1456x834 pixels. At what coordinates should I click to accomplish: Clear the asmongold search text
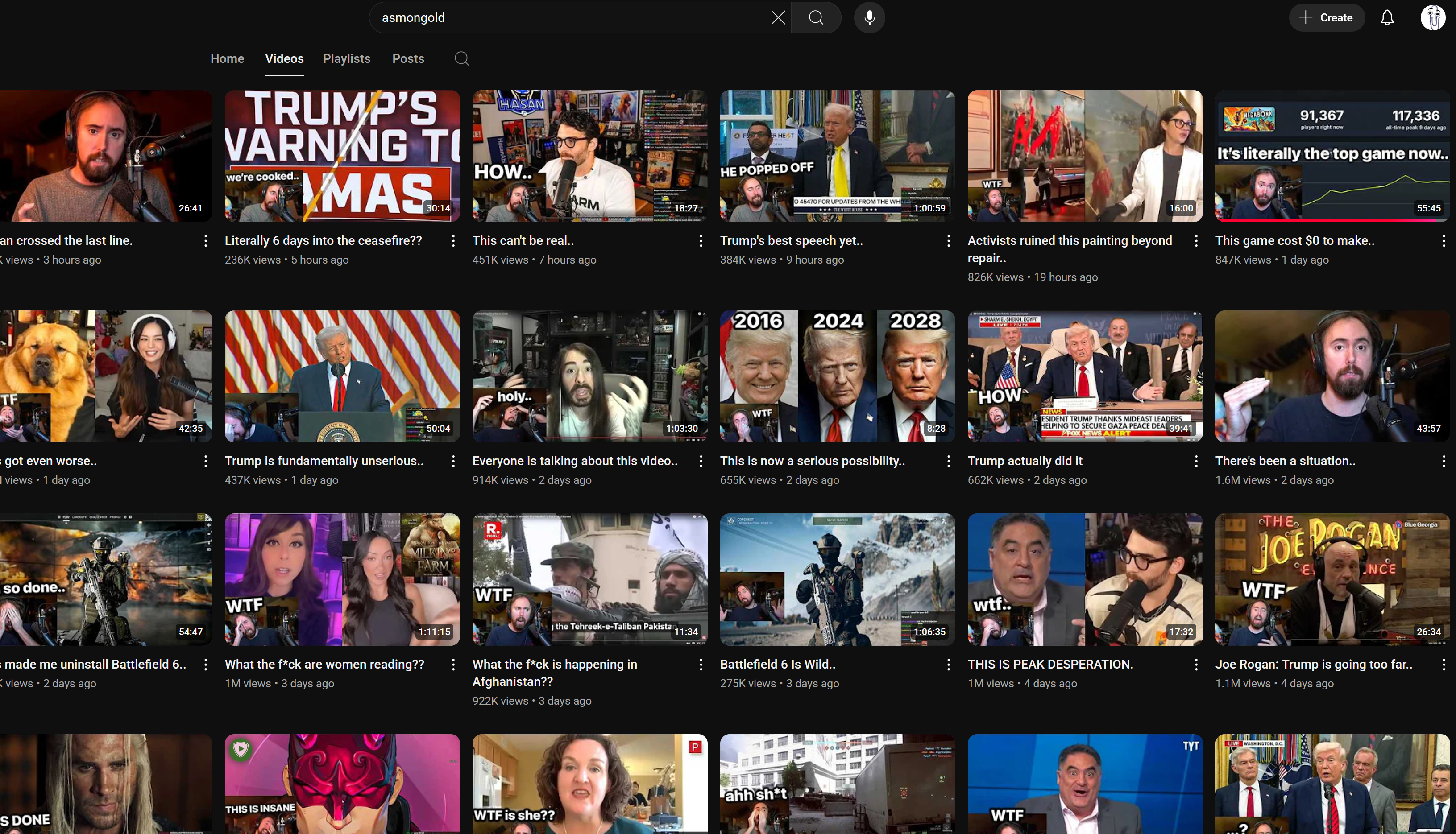tap(778, 18)
